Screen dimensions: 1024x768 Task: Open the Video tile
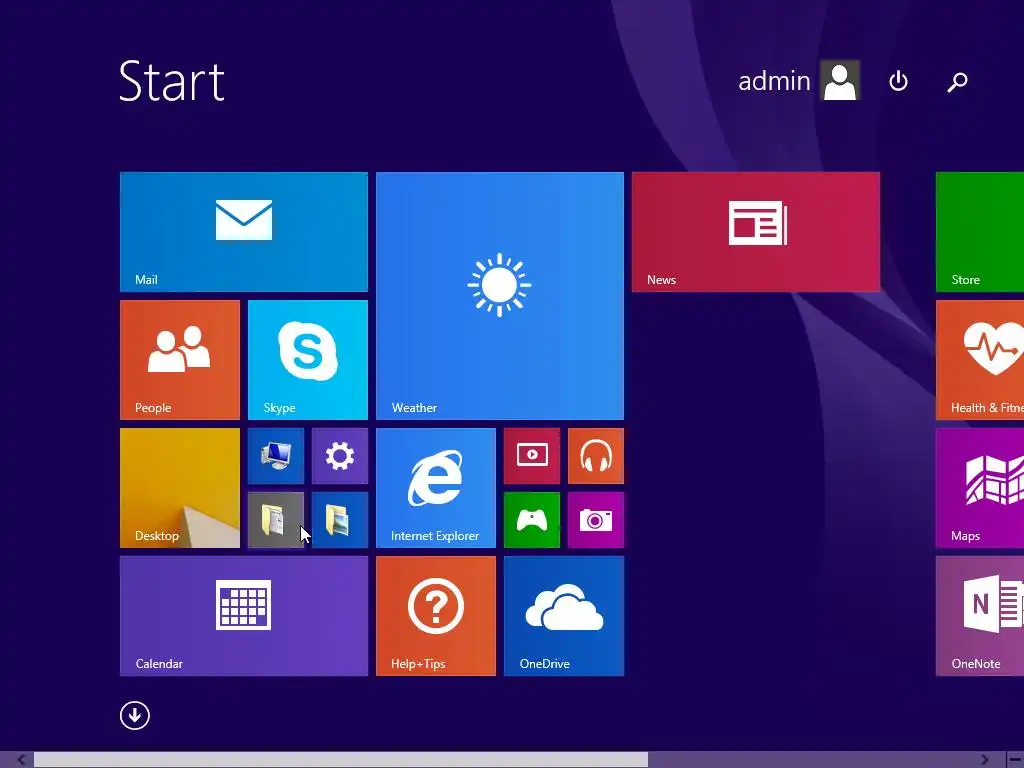[532, 456]
